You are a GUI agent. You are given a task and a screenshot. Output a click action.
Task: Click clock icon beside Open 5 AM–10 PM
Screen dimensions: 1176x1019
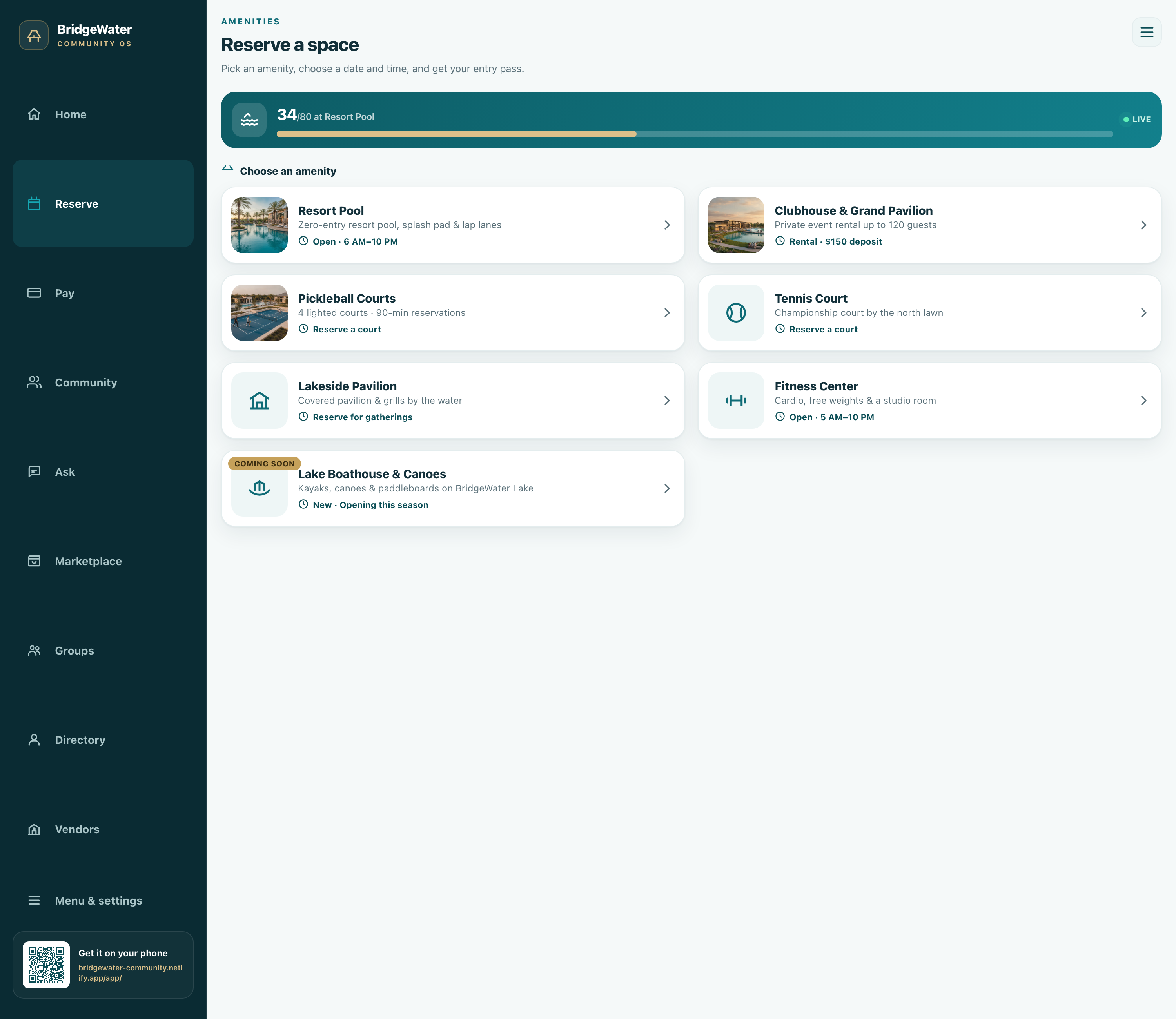(780, 417)
